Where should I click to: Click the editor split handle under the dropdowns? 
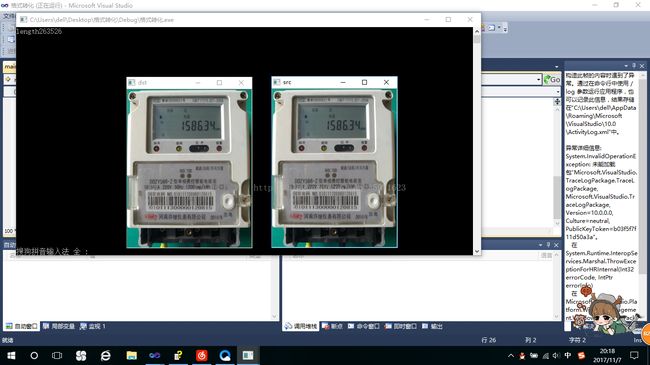557,101
